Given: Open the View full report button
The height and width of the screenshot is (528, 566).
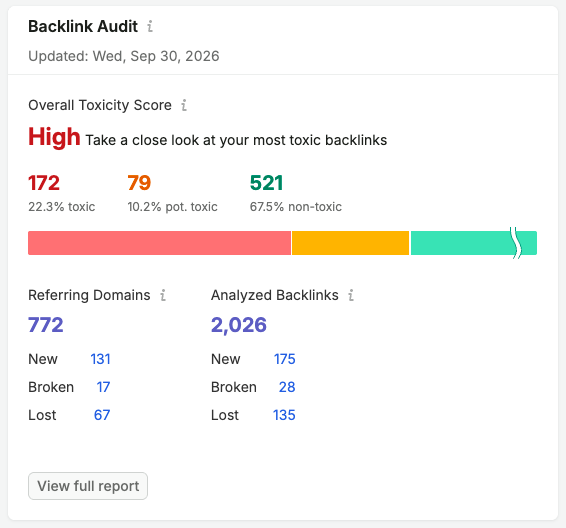Looking at the screenshot, I should click(x=88, y=486).
